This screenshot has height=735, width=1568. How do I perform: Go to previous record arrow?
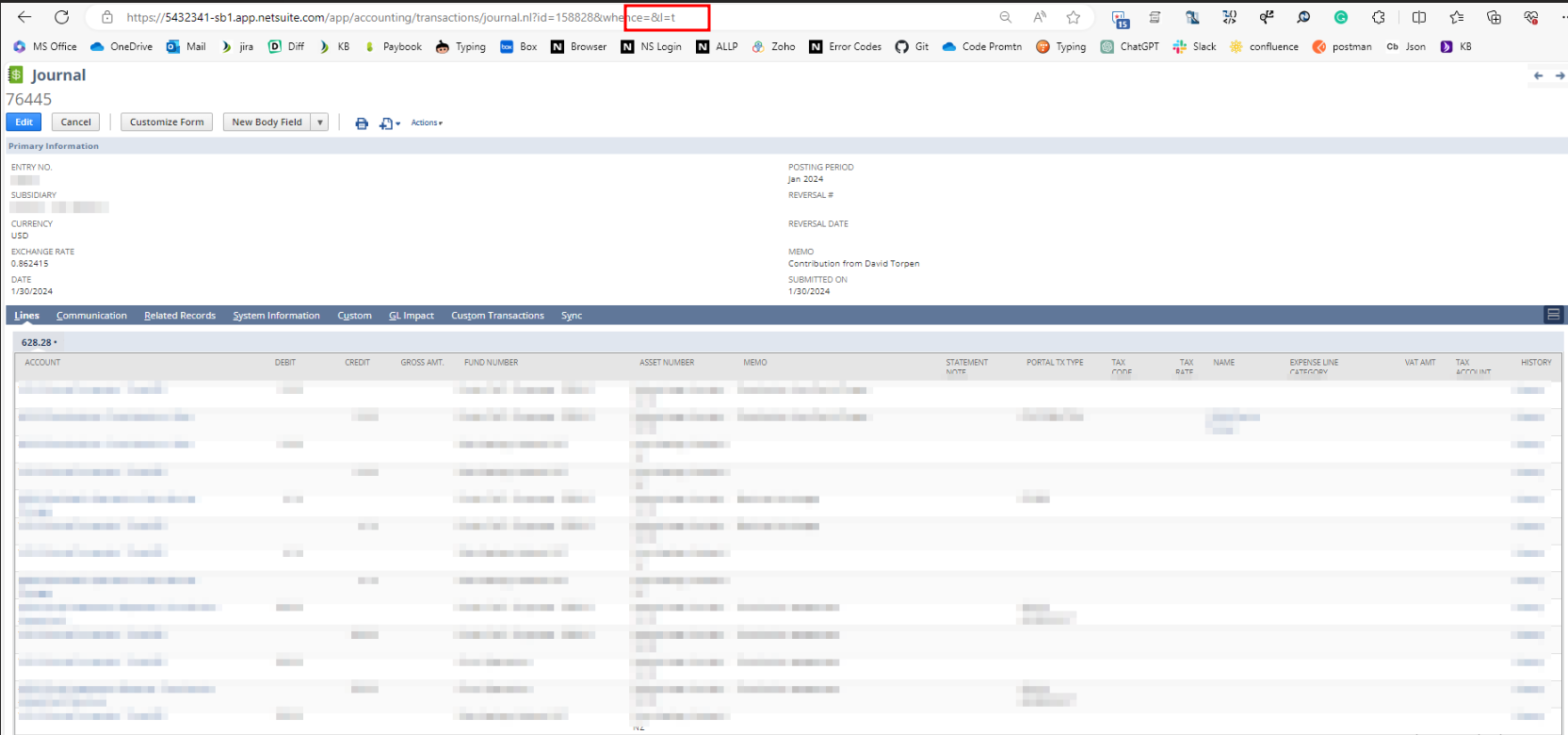point(1538,75)
